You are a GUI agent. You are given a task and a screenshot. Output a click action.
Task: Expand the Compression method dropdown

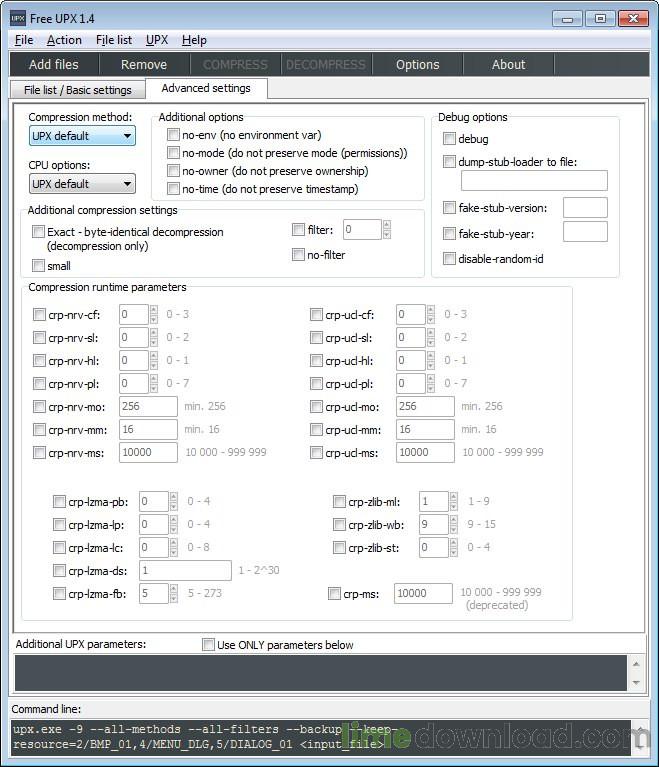click(82, 136)
